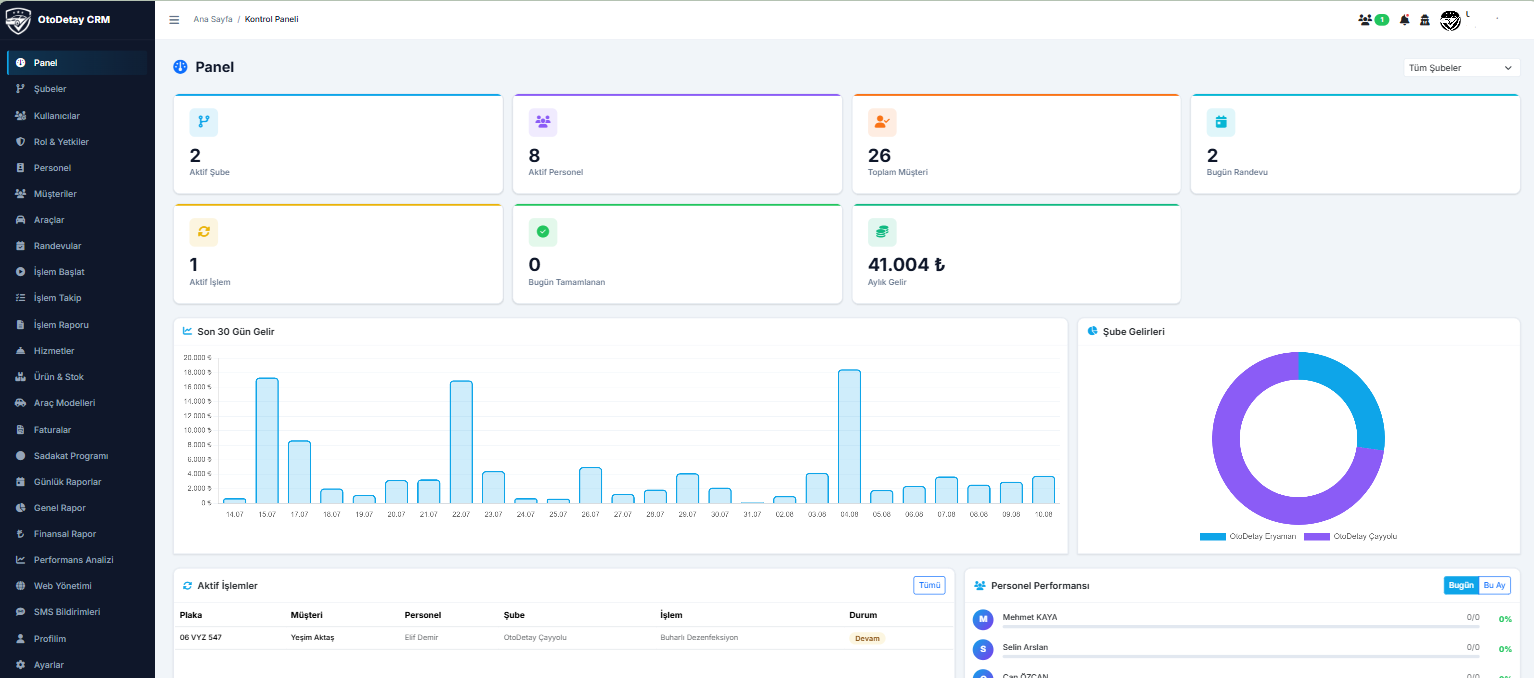The width and height of the screenshot is (1534, 678).
Task: Click the Bugün Randevu calendar icon
Action: [1220, 122]
